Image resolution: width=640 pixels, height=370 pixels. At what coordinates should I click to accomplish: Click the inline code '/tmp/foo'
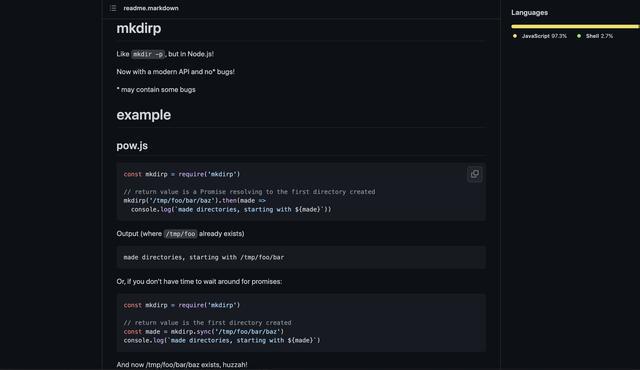click(x=180, y=234)
